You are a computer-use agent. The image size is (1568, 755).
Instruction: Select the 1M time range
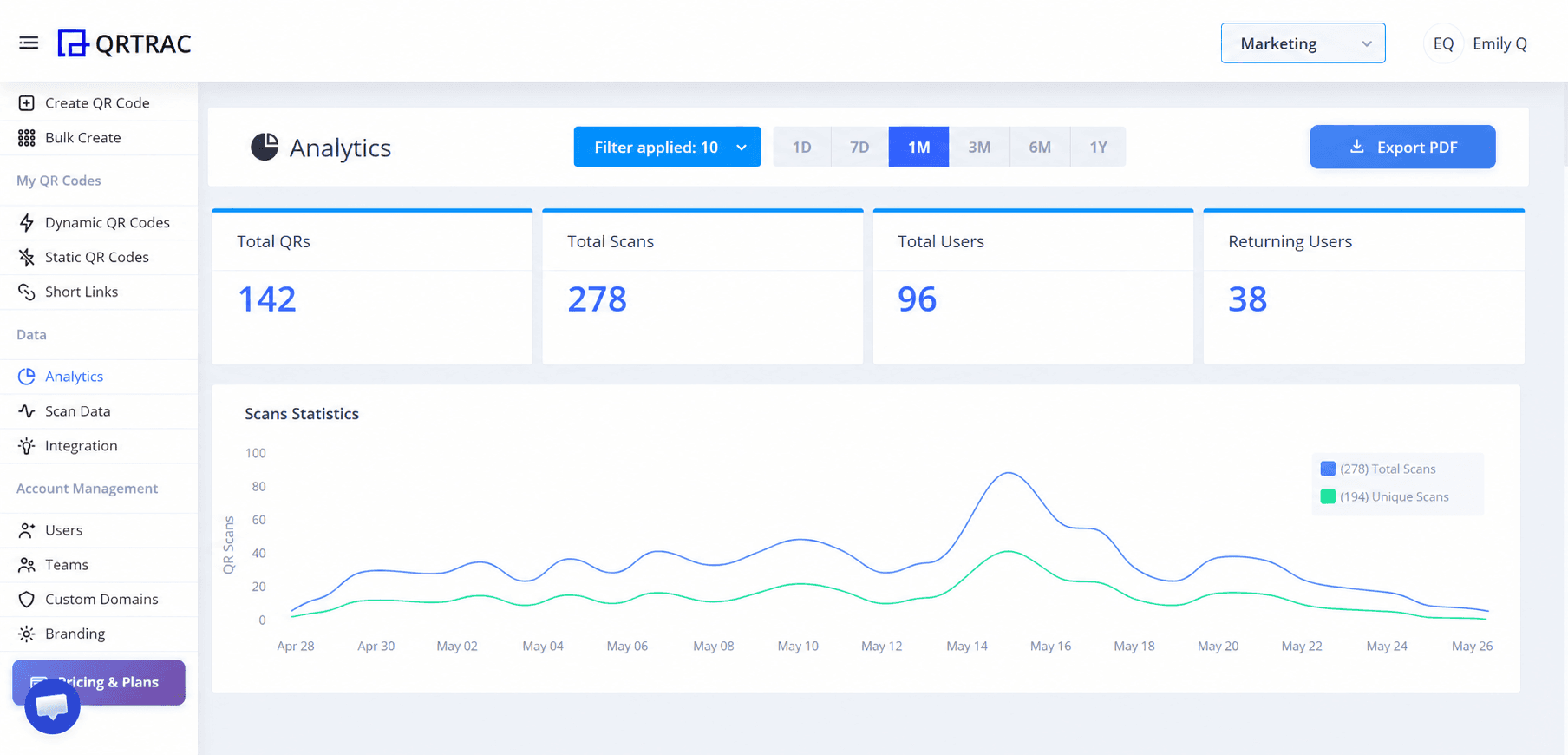(x=918, y=147)
